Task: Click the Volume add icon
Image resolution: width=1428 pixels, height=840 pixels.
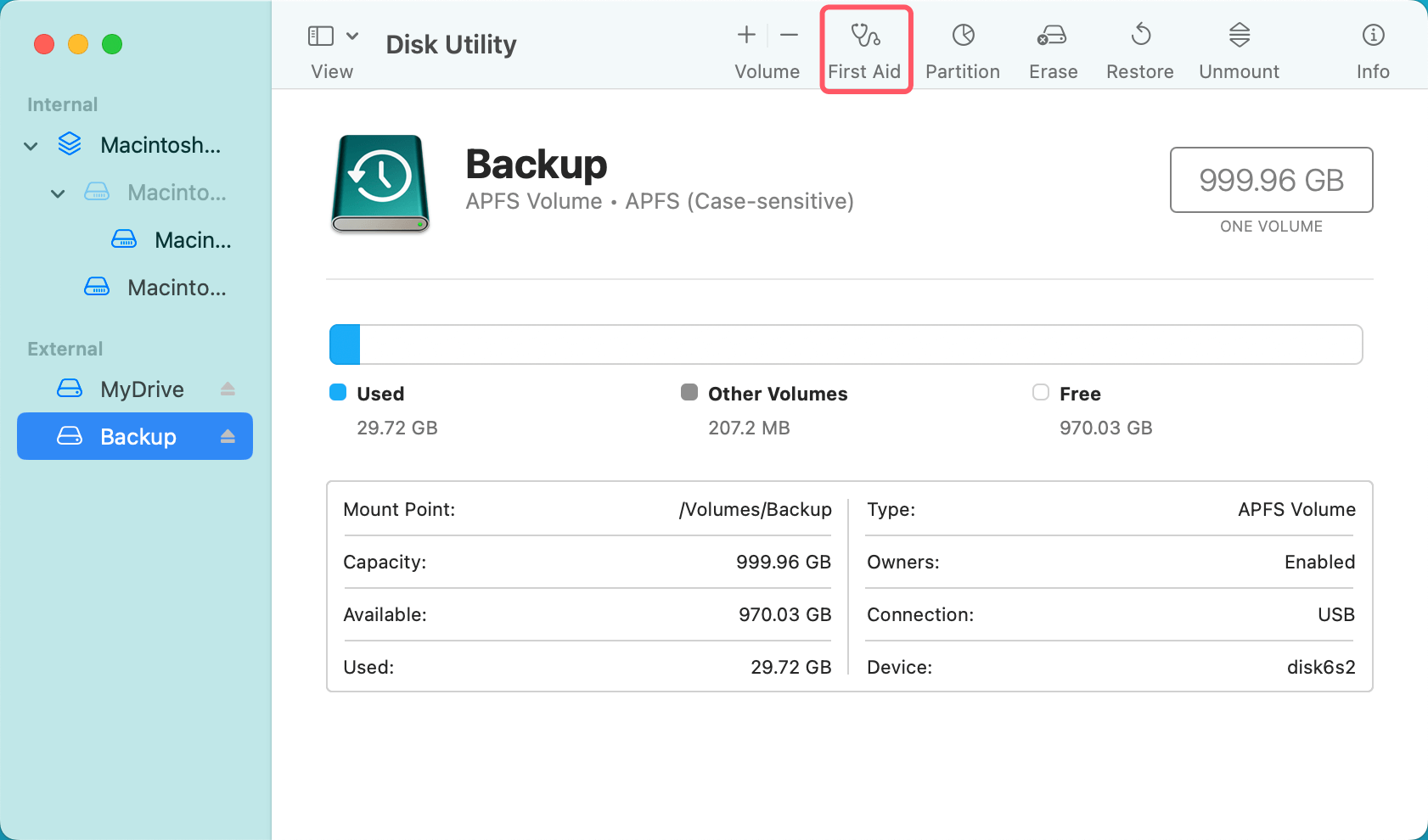Action: [745, 35]
